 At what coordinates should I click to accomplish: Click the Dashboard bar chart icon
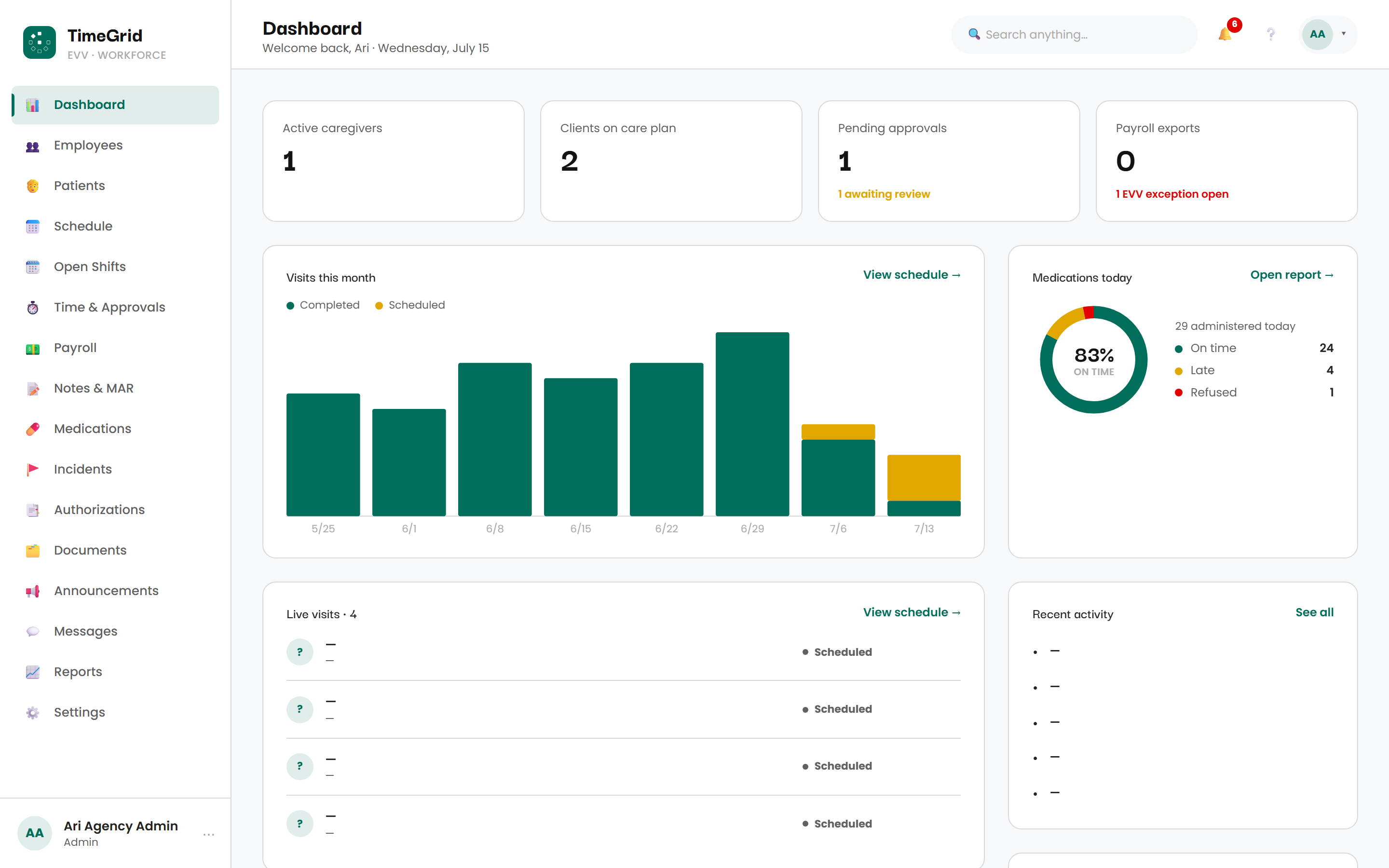pos(33,105)
